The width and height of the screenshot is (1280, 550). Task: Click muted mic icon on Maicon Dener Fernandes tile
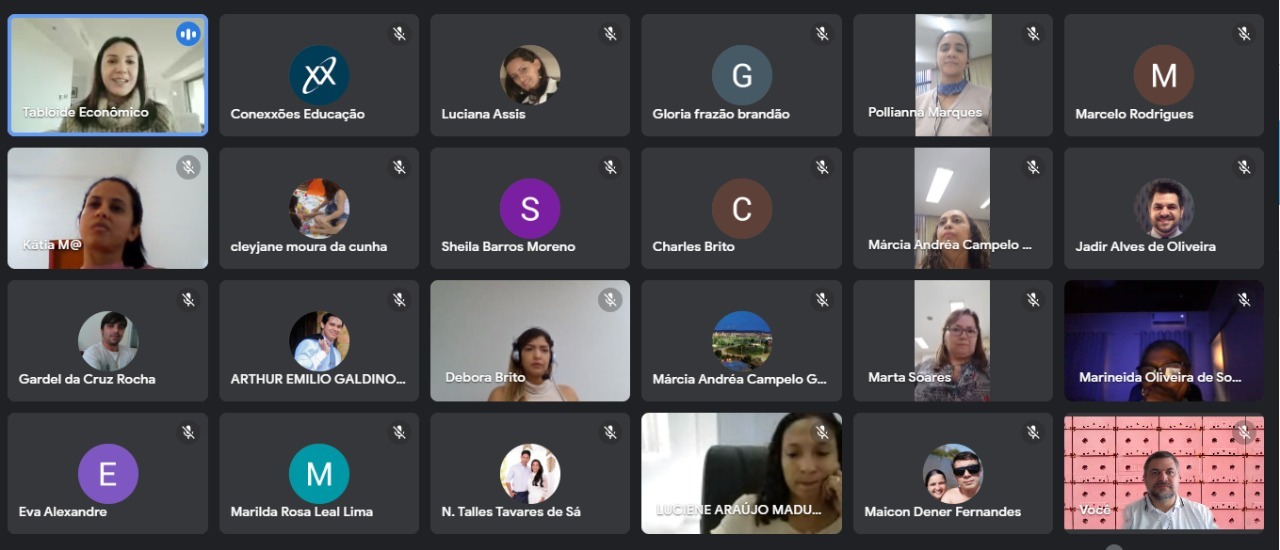1033,432
